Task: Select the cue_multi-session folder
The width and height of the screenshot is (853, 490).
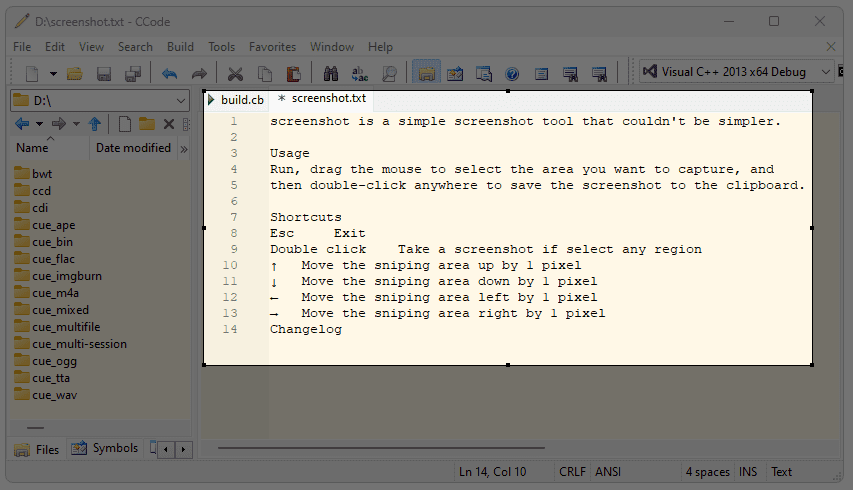Action: click(71, 344)
